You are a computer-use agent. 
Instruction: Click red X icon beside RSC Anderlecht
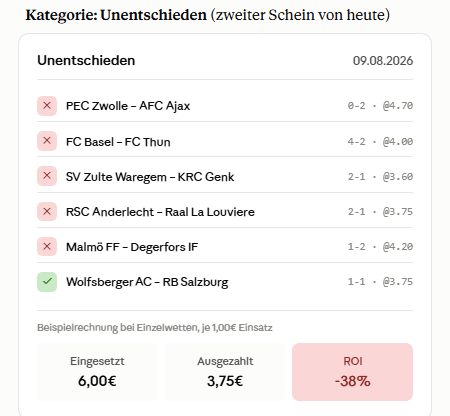coord(47,211)
